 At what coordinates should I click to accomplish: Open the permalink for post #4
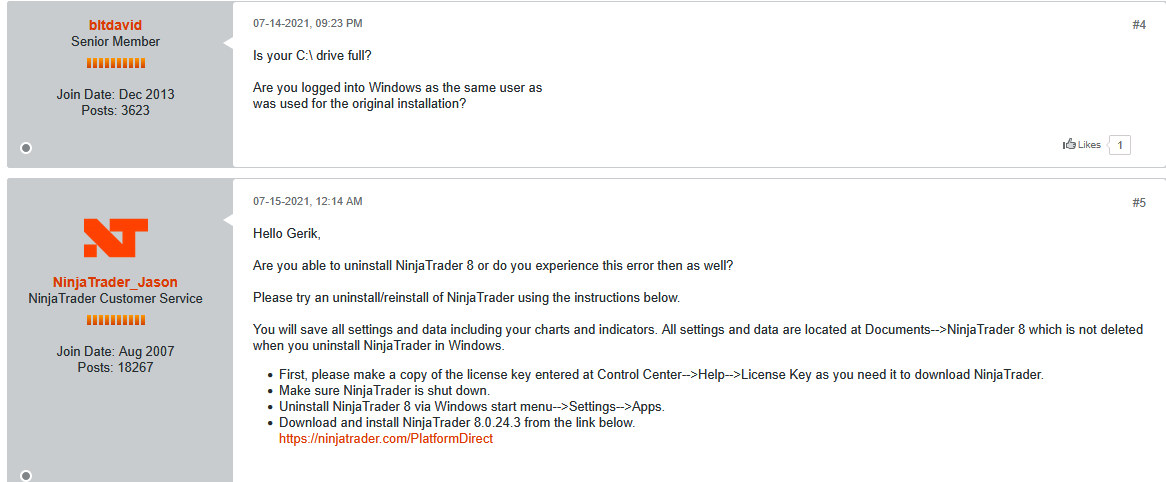(x=1138, y=24)
